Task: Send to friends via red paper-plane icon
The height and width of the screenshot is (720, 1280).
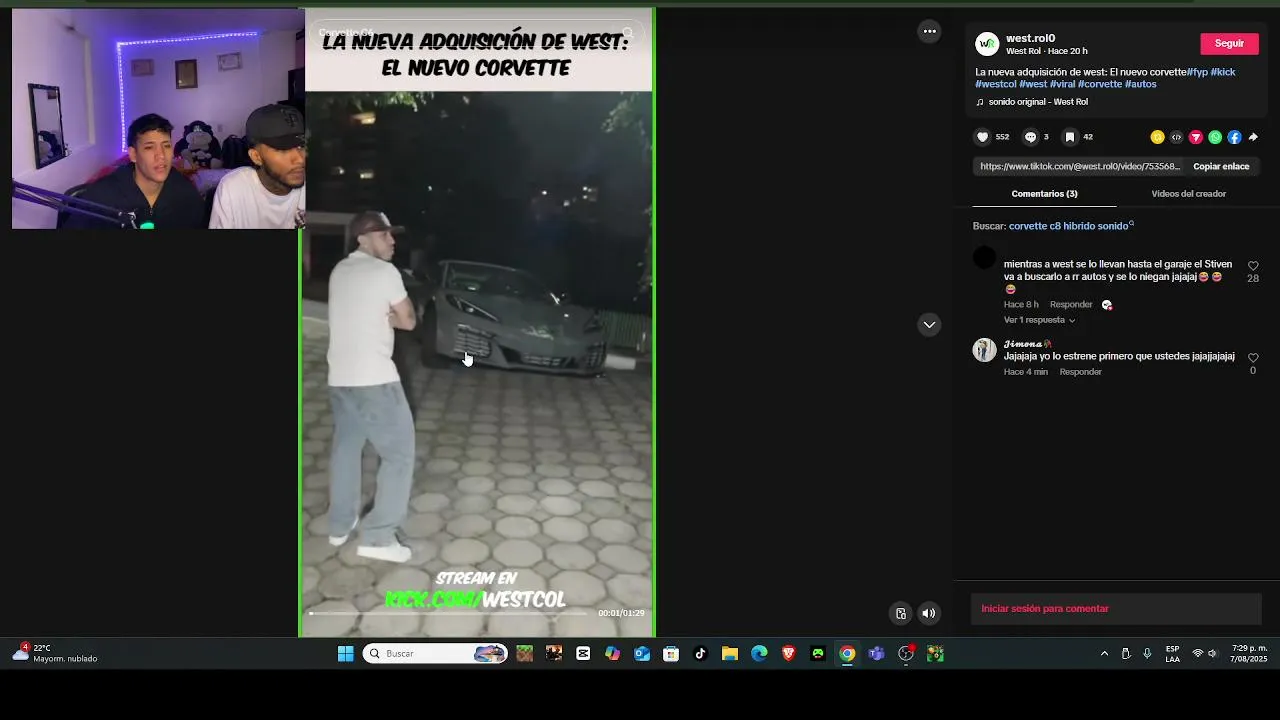Action: (x=1195, y=137)
